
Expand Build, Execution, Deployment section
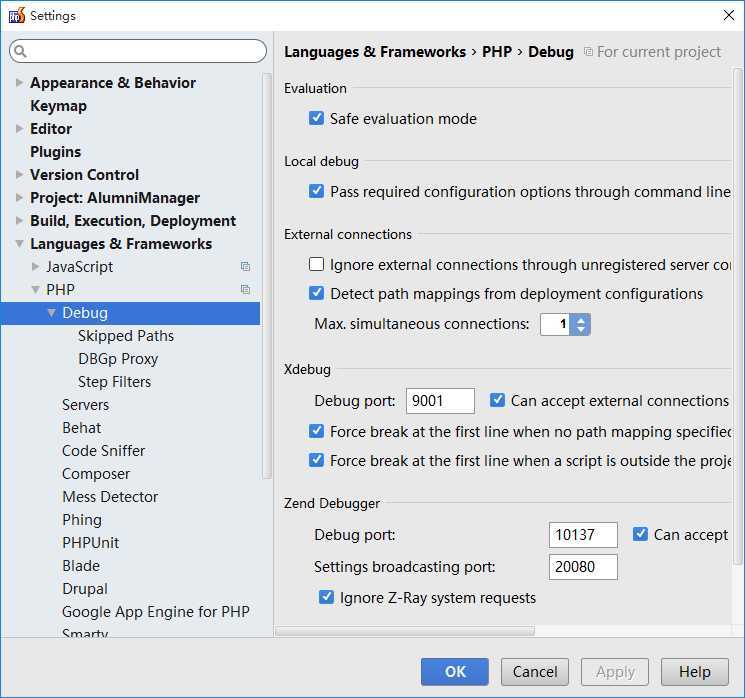[x=19, y=220]
